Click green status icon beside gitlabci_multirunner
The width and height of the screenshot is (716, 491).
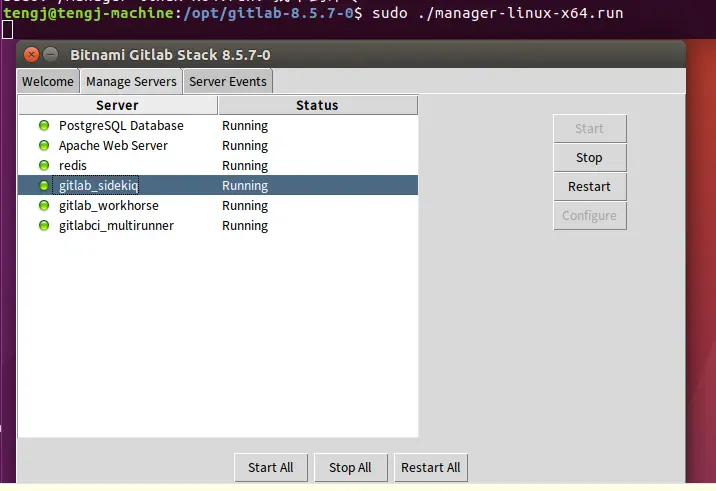pyautogui.click(x=44, y=225)
